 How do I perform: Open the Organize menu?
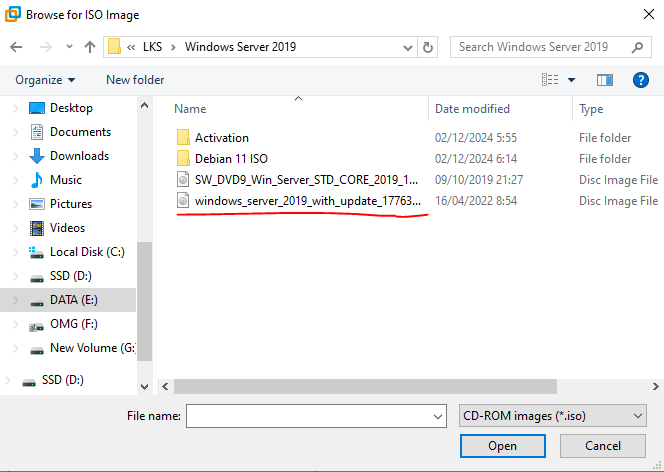[45, 80]
